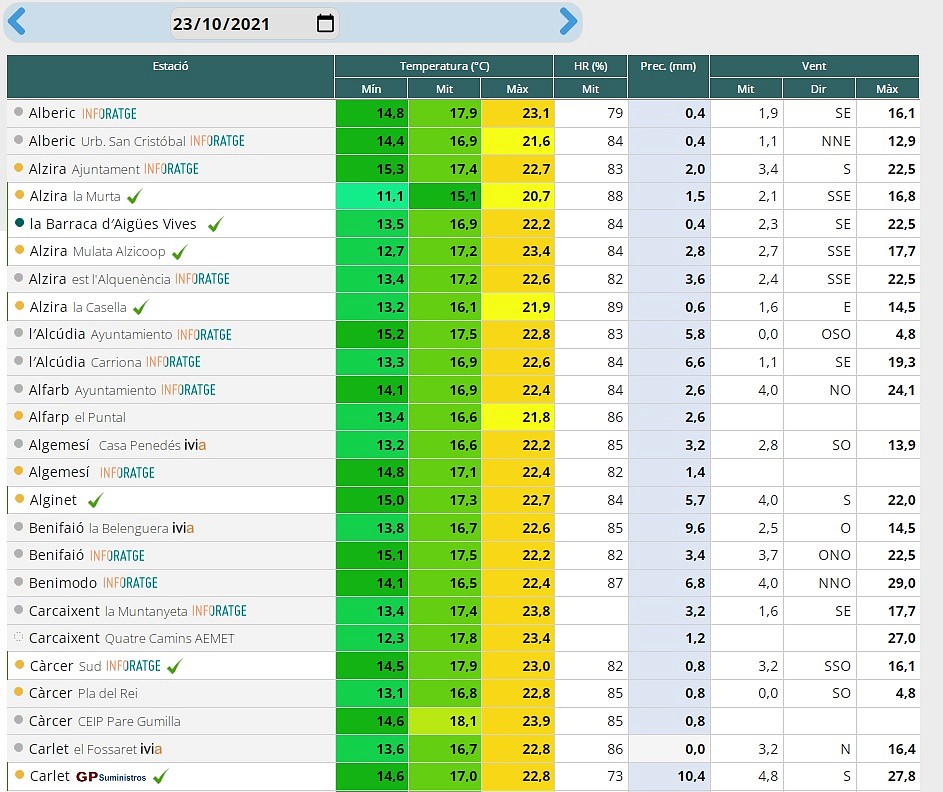Sort by the Estació column header
The width and height of the screenshot is (943, 792).
coord(170,76)
